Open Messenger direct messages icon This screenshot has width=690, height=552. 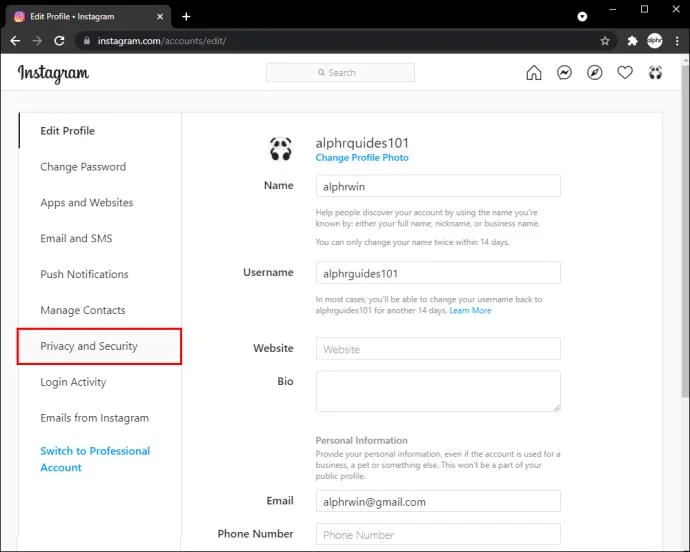click(x=564, y=73)
